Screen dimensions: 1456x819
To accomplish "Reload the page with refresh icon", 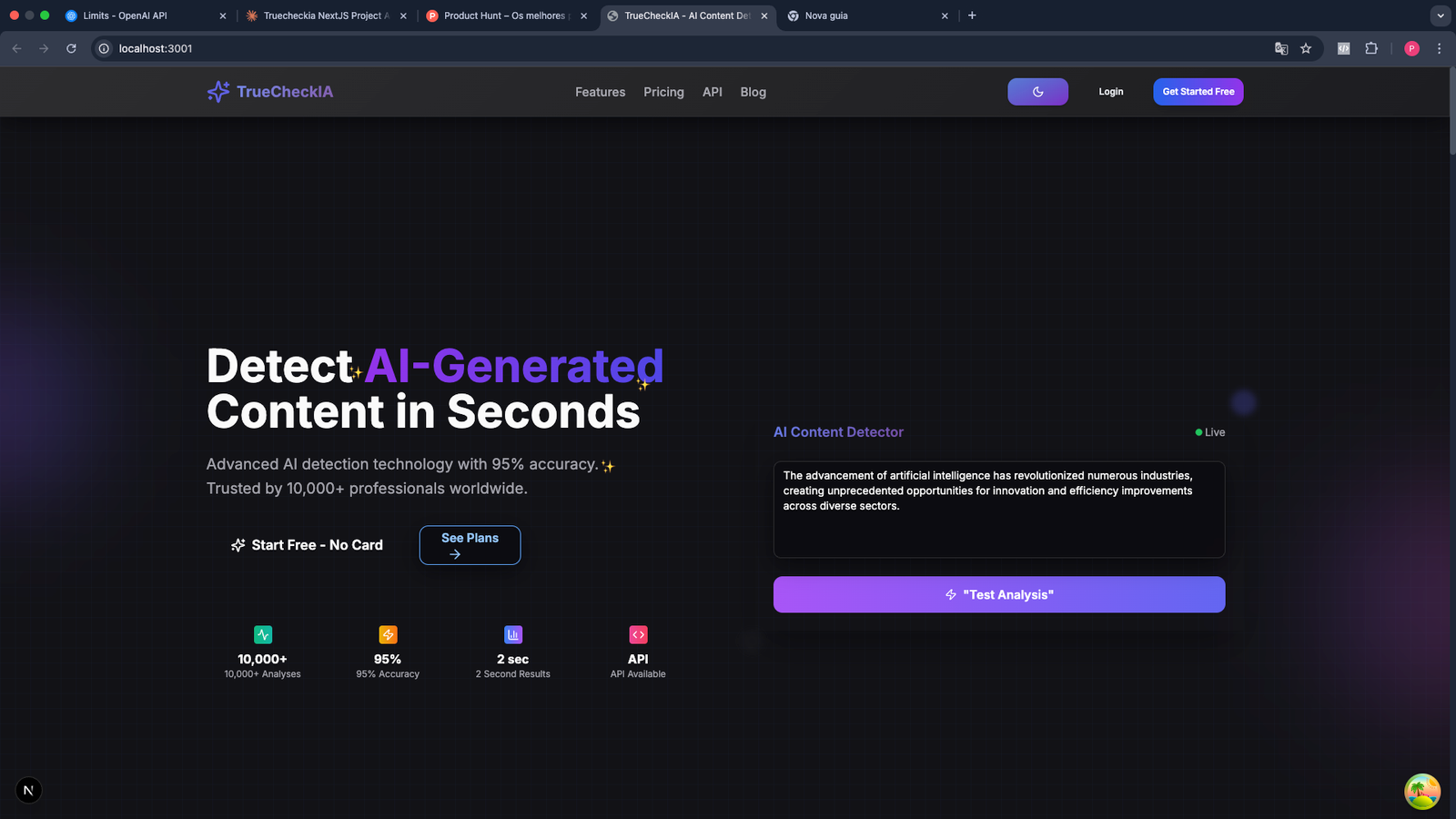I will 71,48.
